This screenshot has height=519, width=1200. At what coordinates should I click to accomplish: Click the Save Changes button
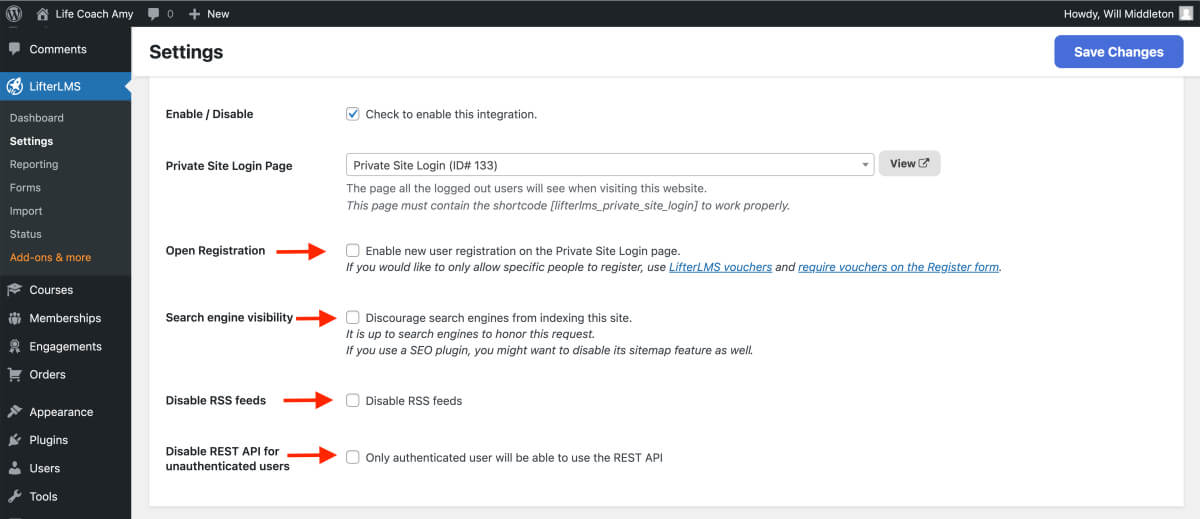1119,52
